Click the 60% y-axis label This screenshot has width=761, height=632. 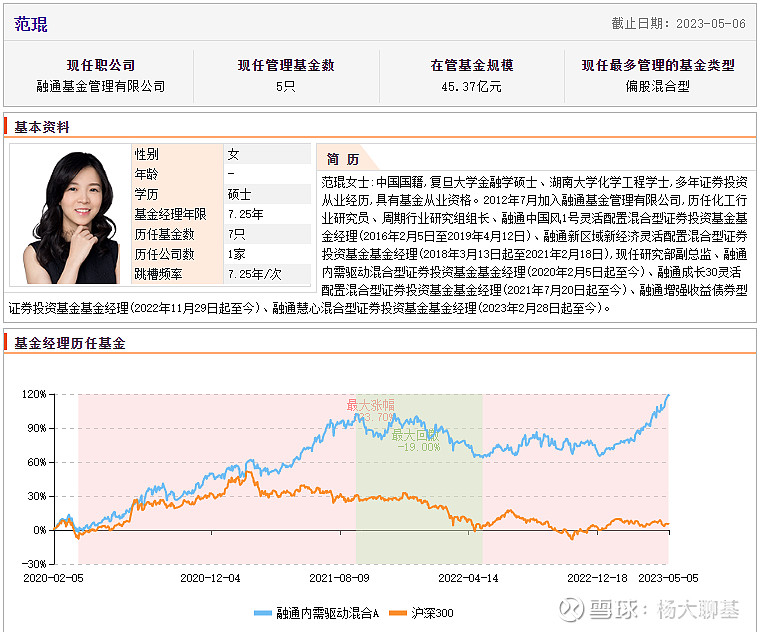point(37,462)
